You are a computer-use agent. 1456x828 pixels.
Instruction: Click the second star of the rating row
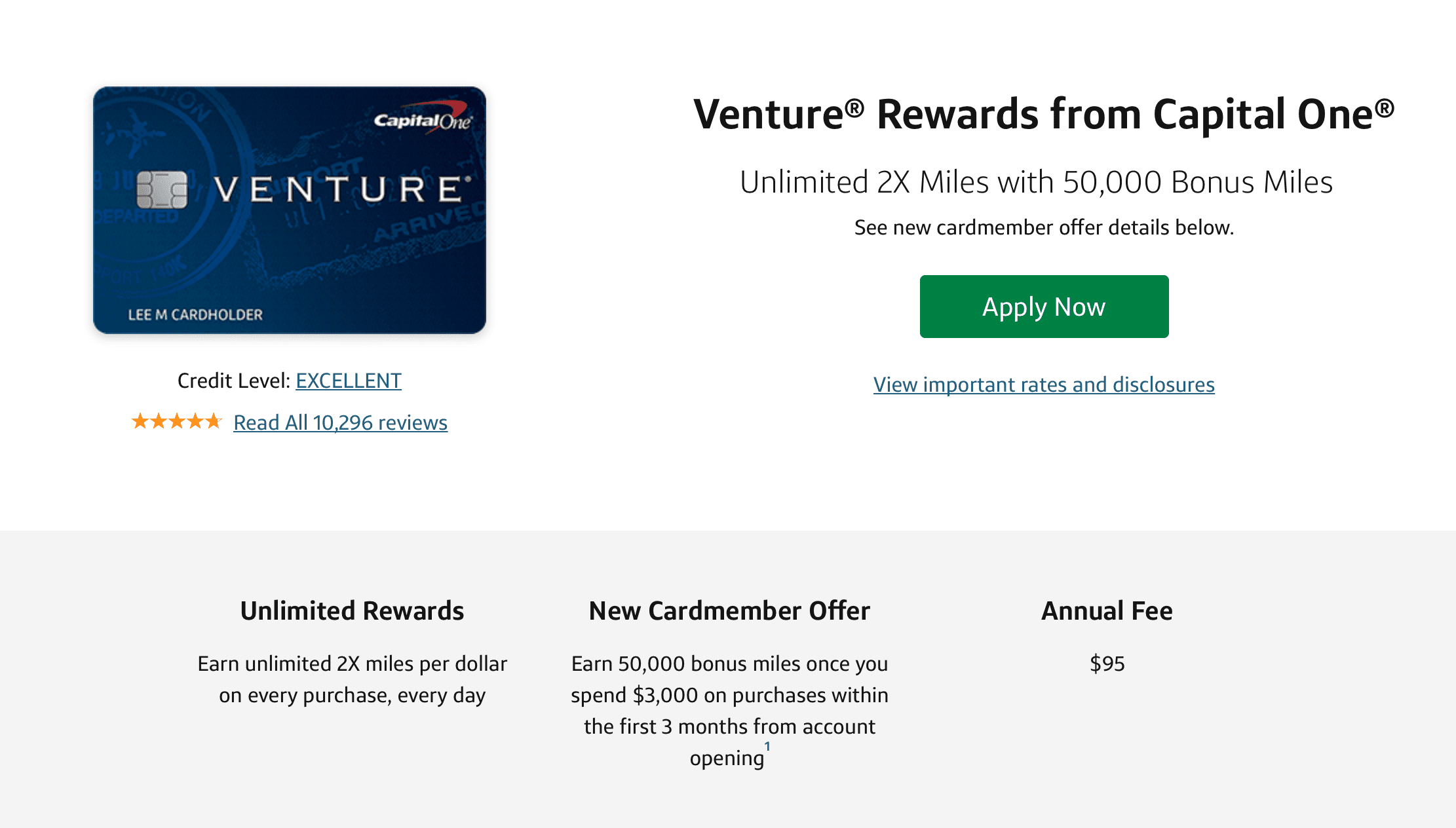click(x=157, y=422)
